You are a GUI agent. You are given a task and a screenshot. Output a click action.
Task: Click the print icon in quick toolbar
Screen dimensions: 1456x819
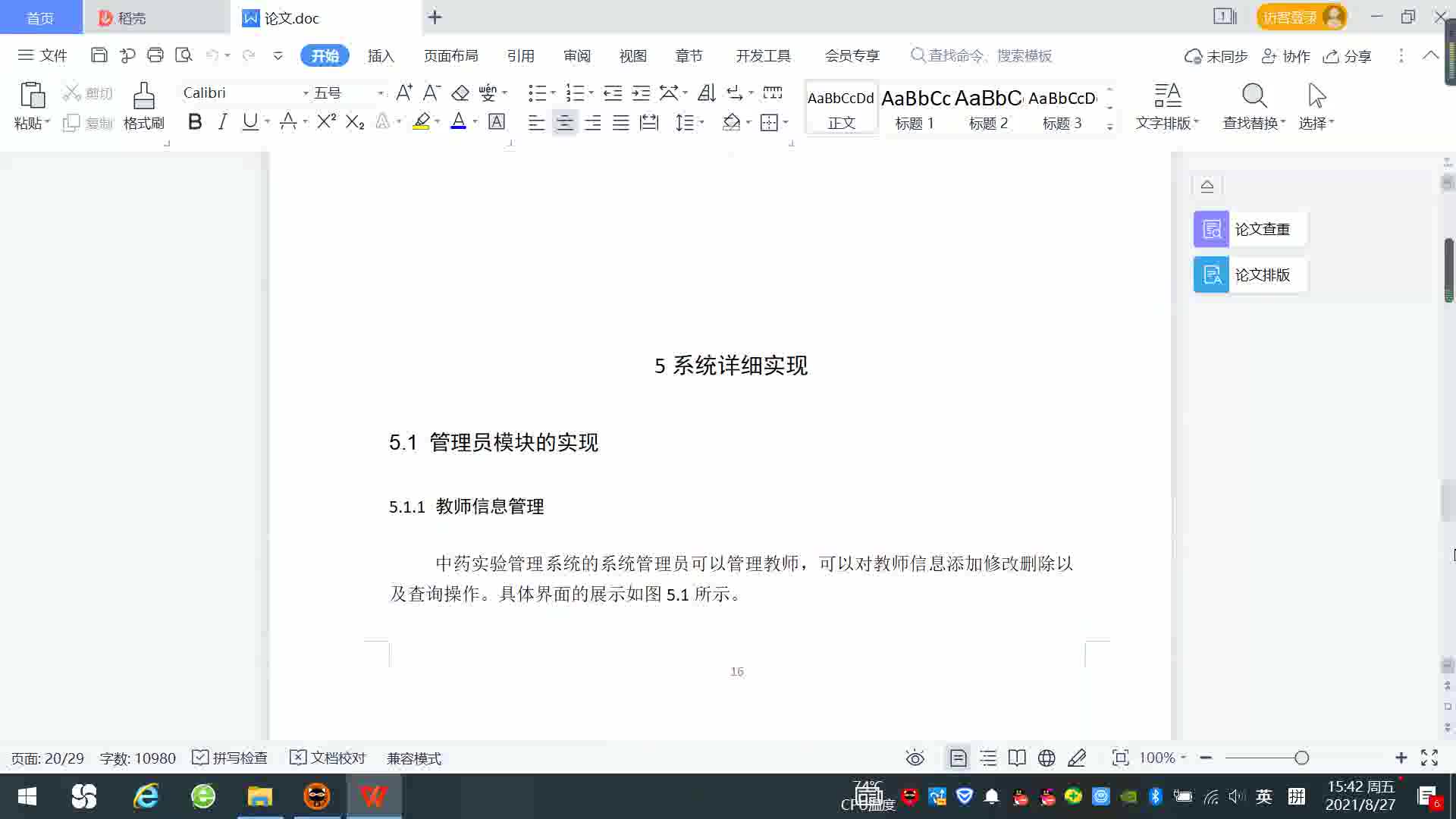pyautogui.click(x=155, y=55)
